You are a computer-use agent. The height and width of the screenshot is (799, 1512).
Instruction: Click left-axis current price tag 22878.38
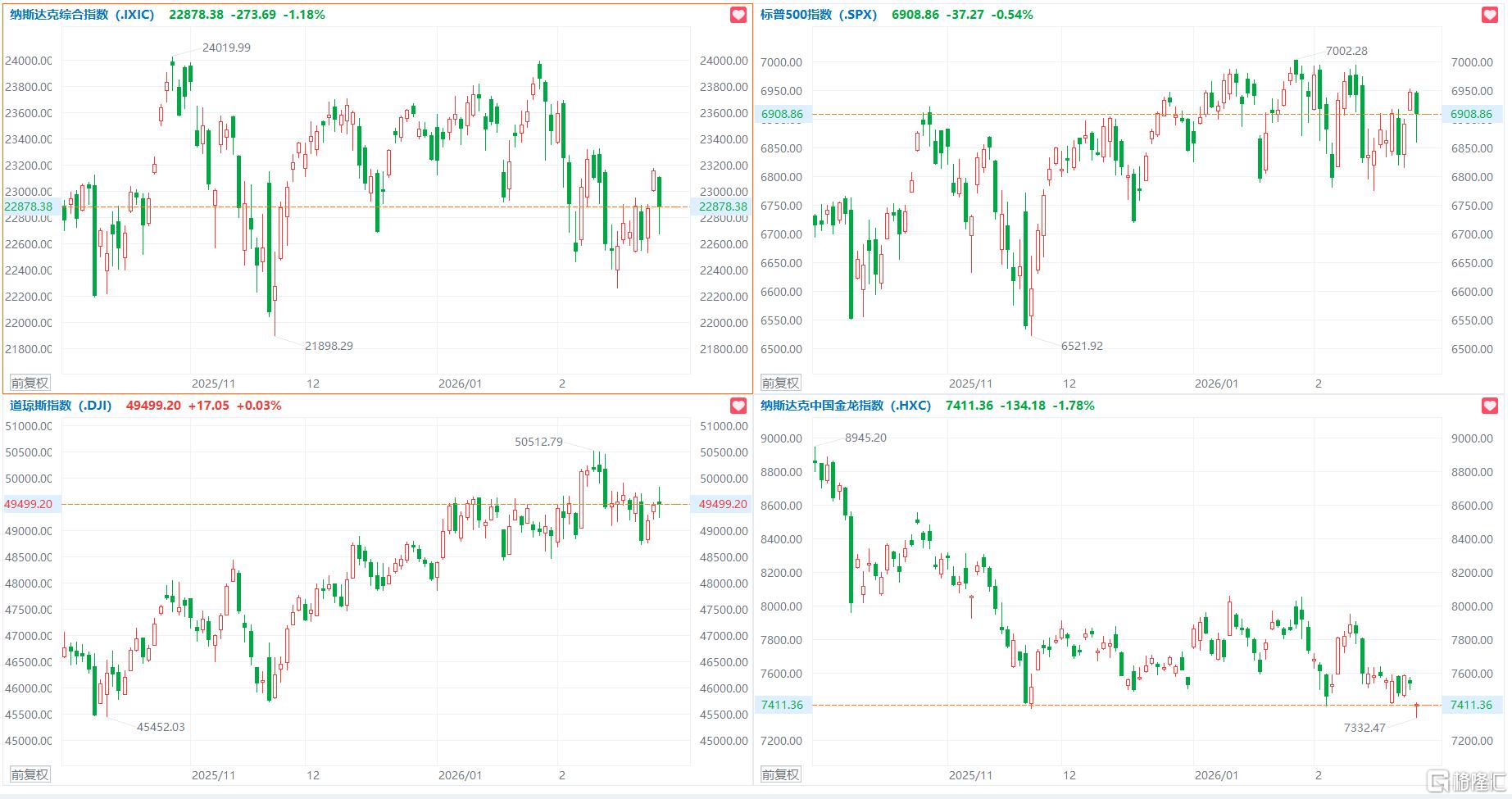click(29, 207)
